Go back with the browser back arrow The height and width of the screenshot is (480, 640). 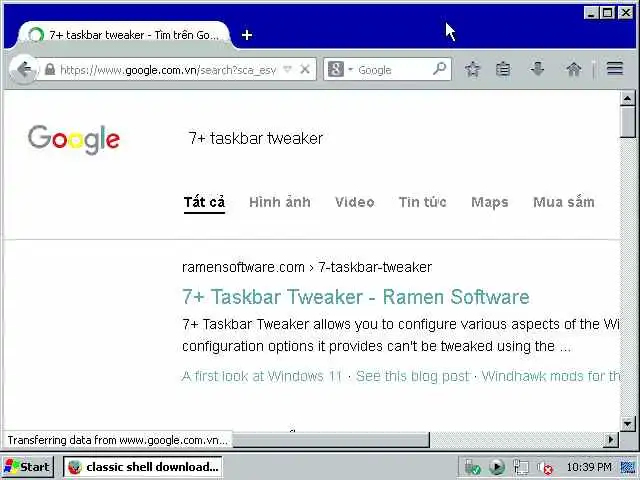(23, 69)
